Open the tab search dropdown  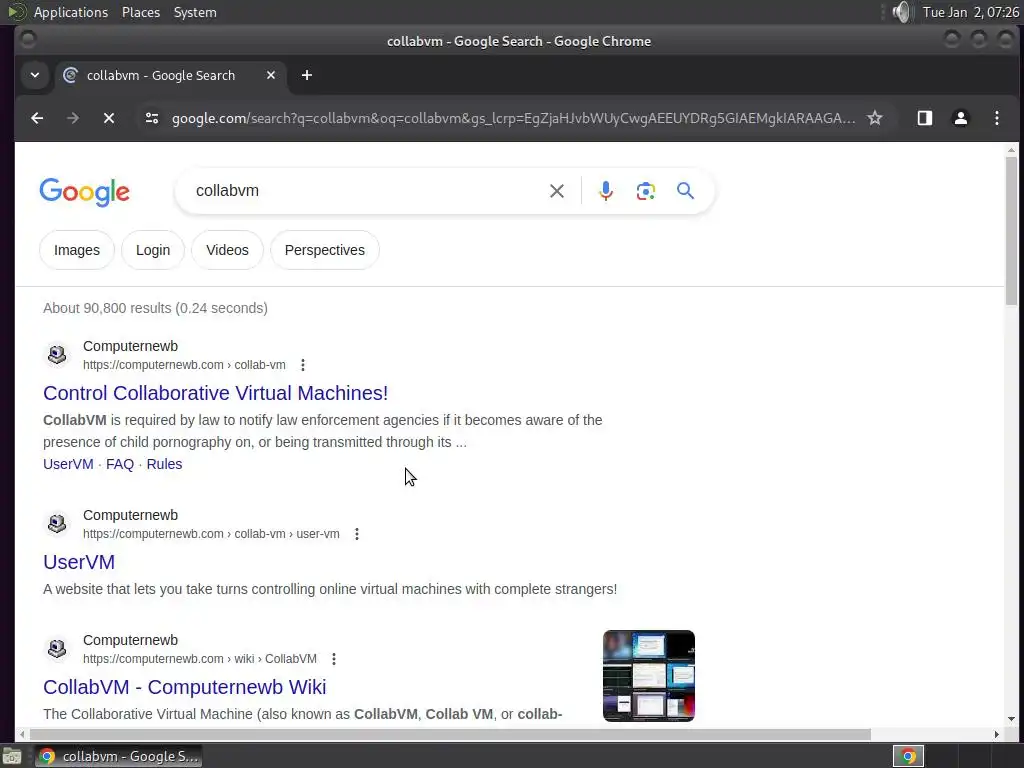pyautogui.click(x=35, y=75)
